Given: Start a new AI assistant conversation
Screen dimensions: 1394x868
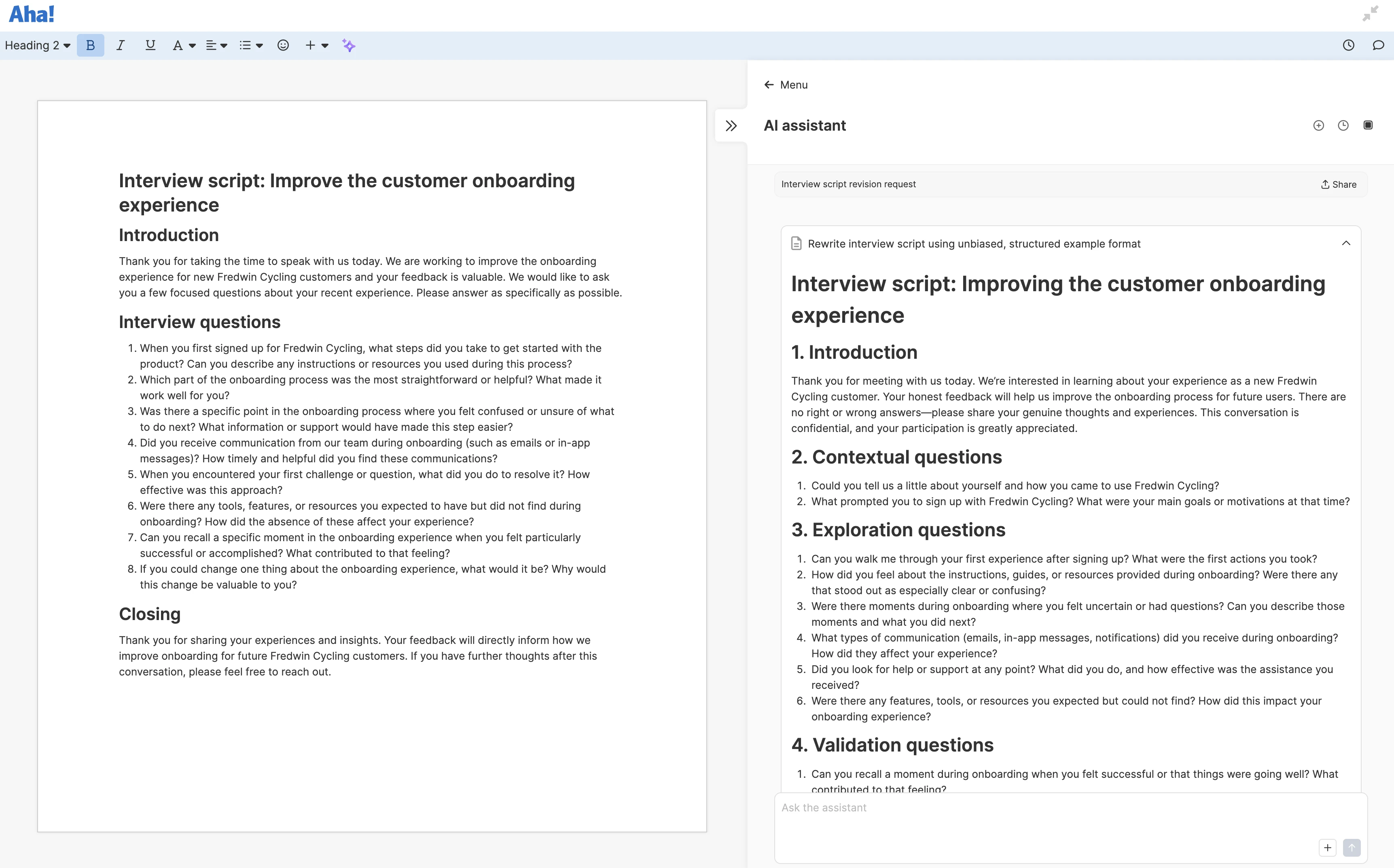Looking at the screenshot, I should point(1319,125).
